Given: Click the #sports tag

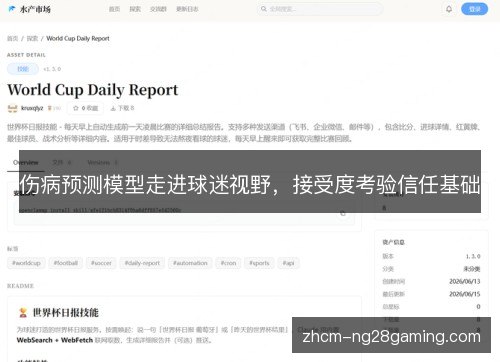Looking at the screenshot, I should 259,263.
